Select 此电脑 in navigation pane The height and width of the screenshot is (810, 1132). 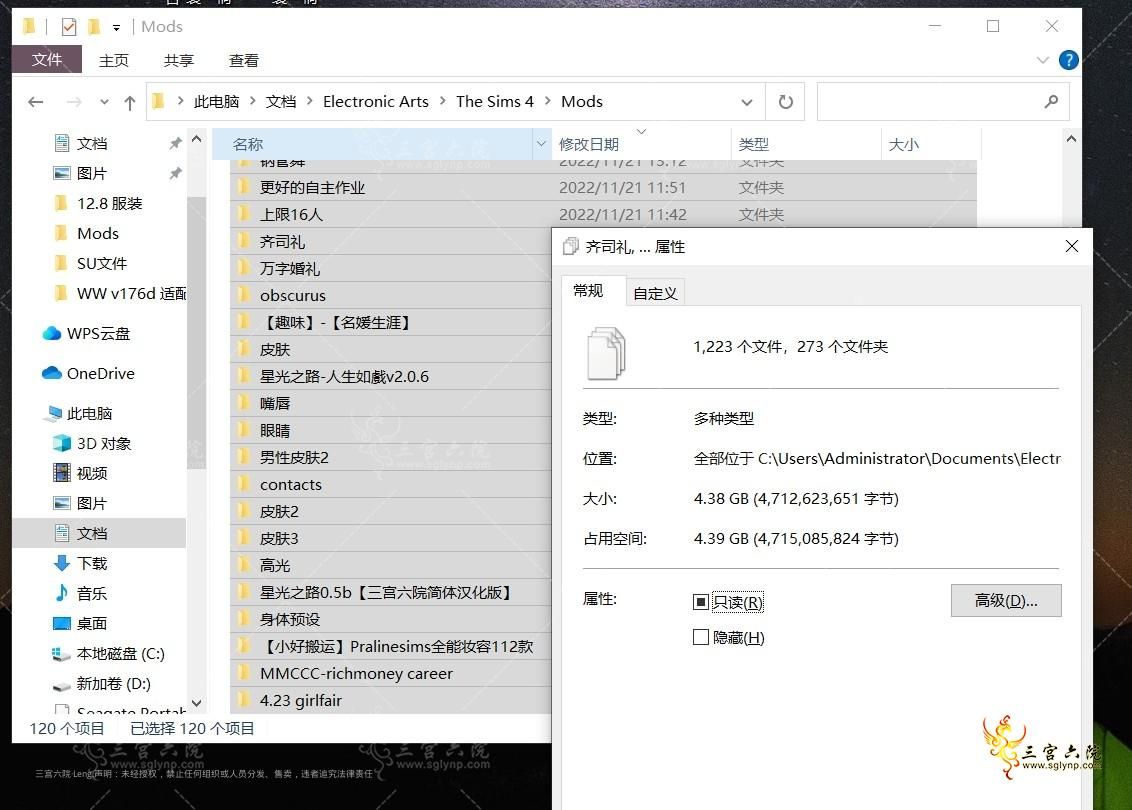(x=89, y=414)
